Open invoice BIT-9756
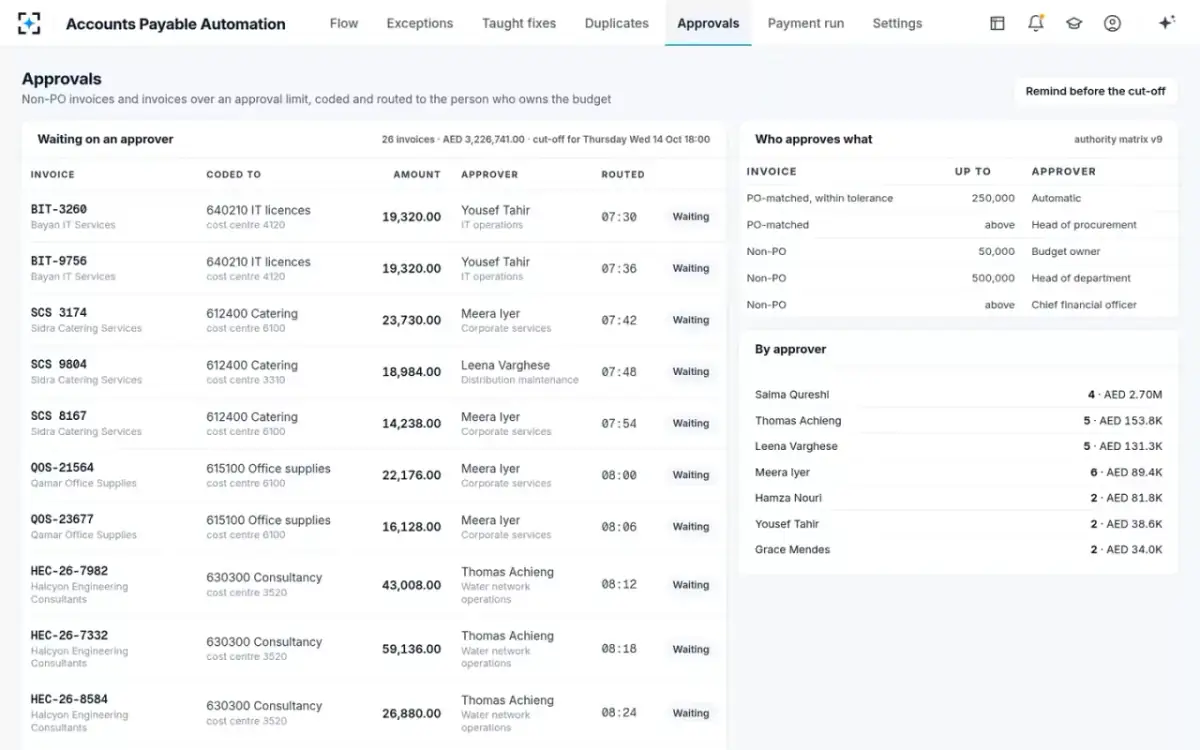The width and height of the screenshot is (1200, 750). [x=59, y=262]
